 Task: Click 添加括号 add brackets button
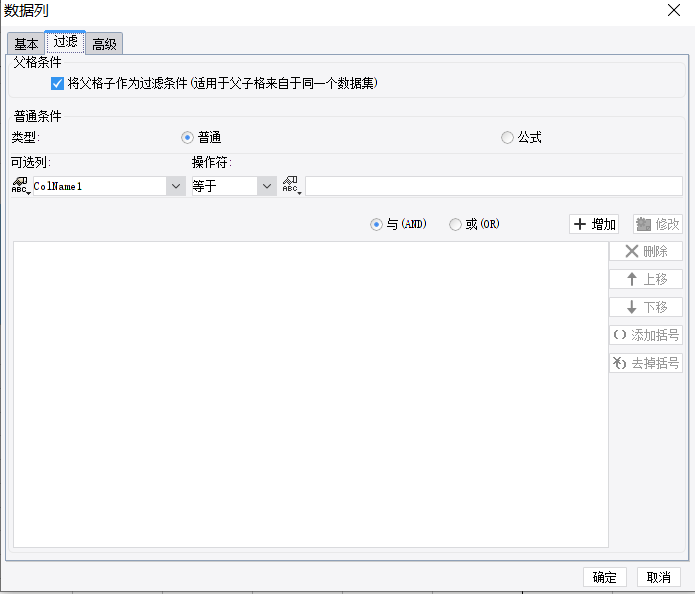click(x=646, y=335)
